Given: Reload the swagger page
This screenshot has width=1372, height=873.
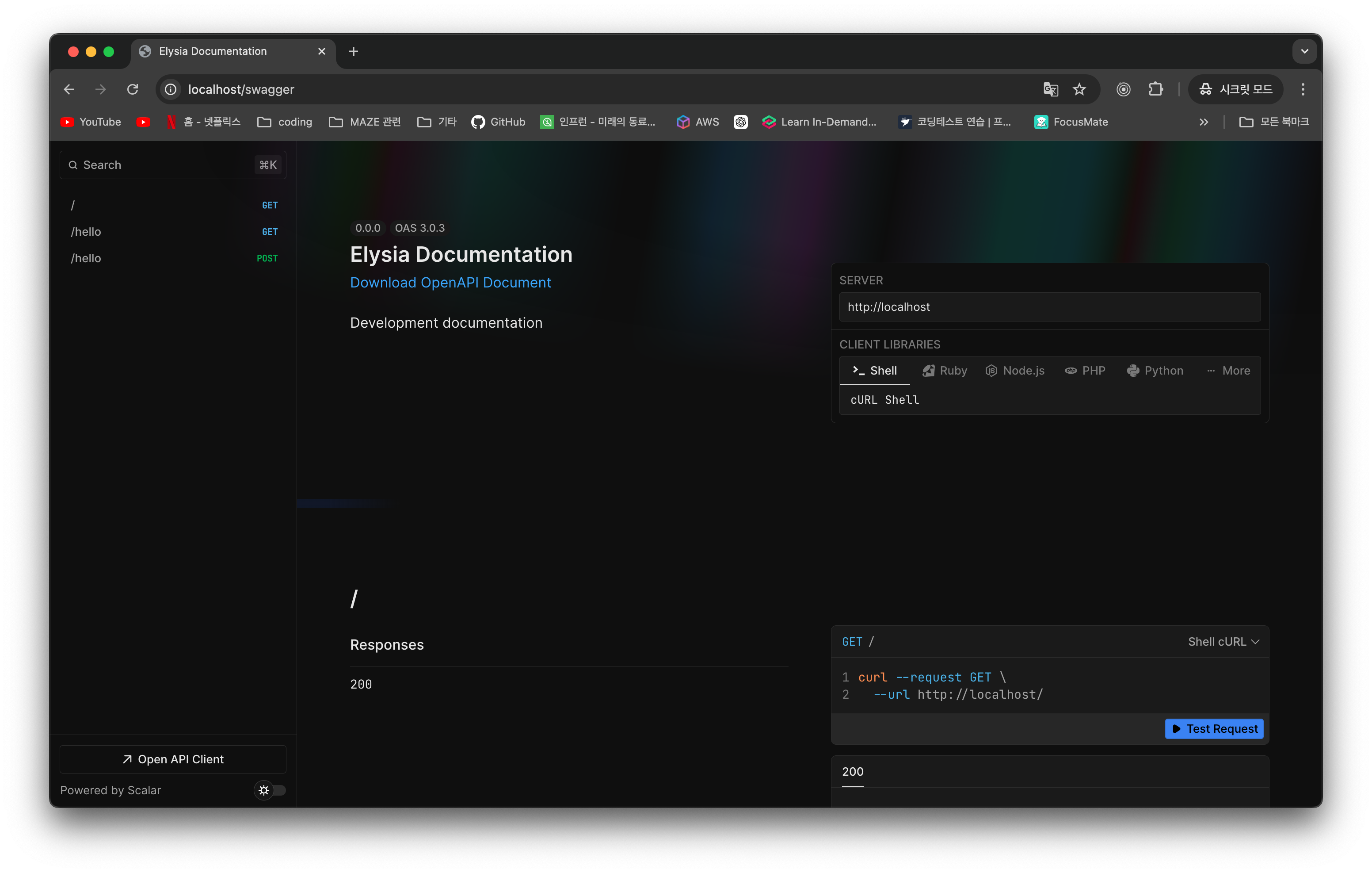Looking at the screenshot, I should [133, 89].
